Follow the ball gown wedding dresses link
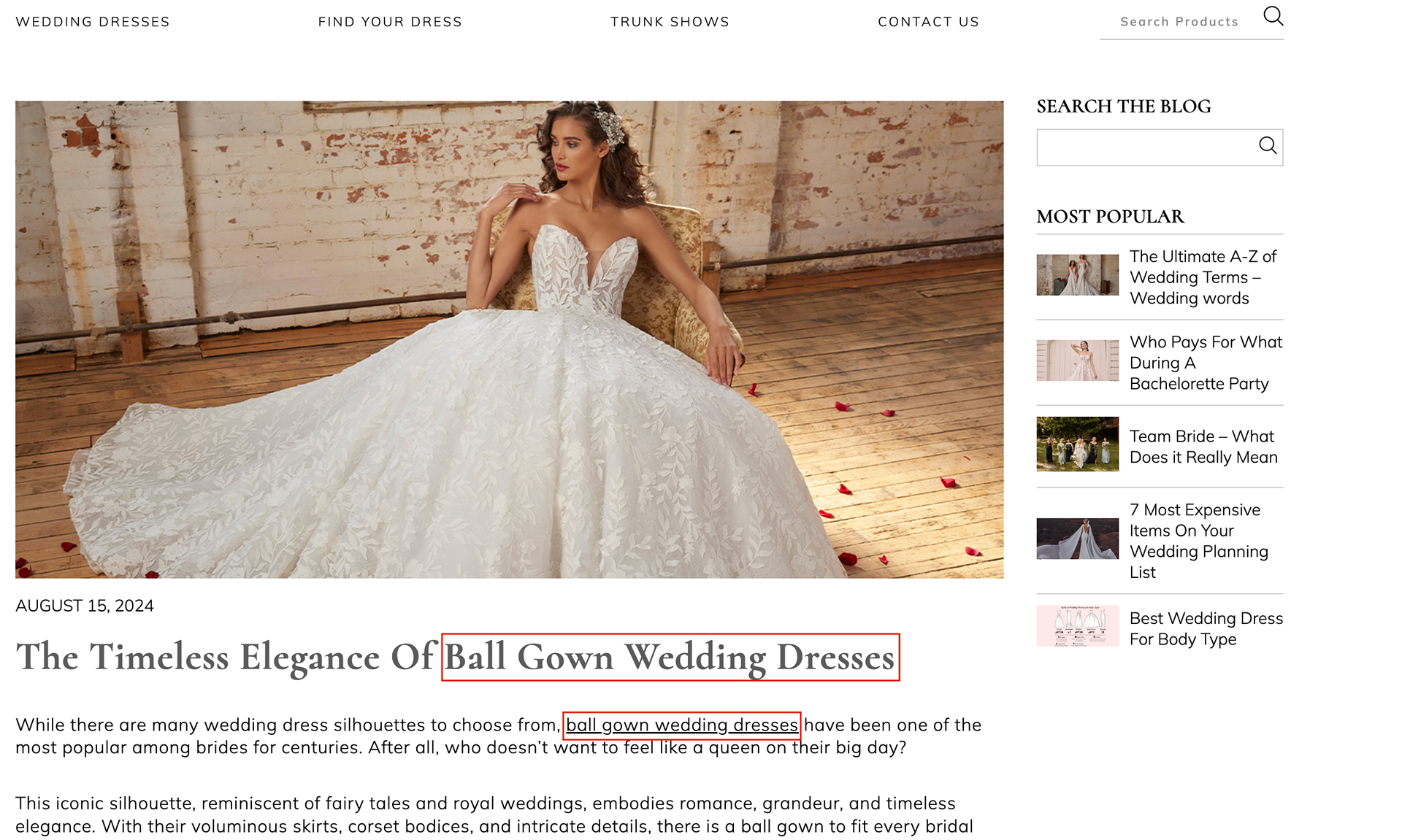 coord(682,725)
